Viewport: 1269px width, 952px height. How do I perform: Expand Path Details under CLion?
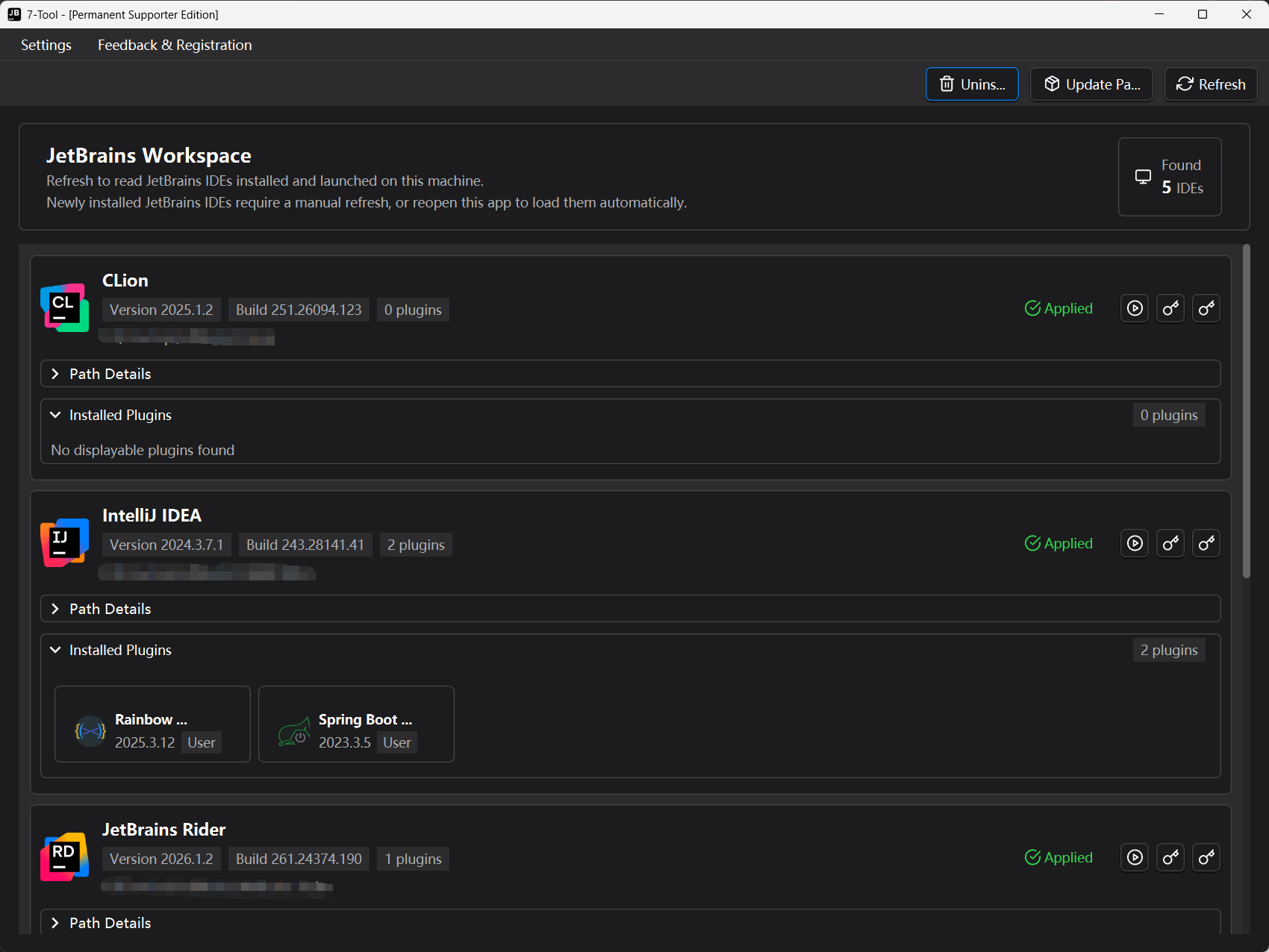630,374
